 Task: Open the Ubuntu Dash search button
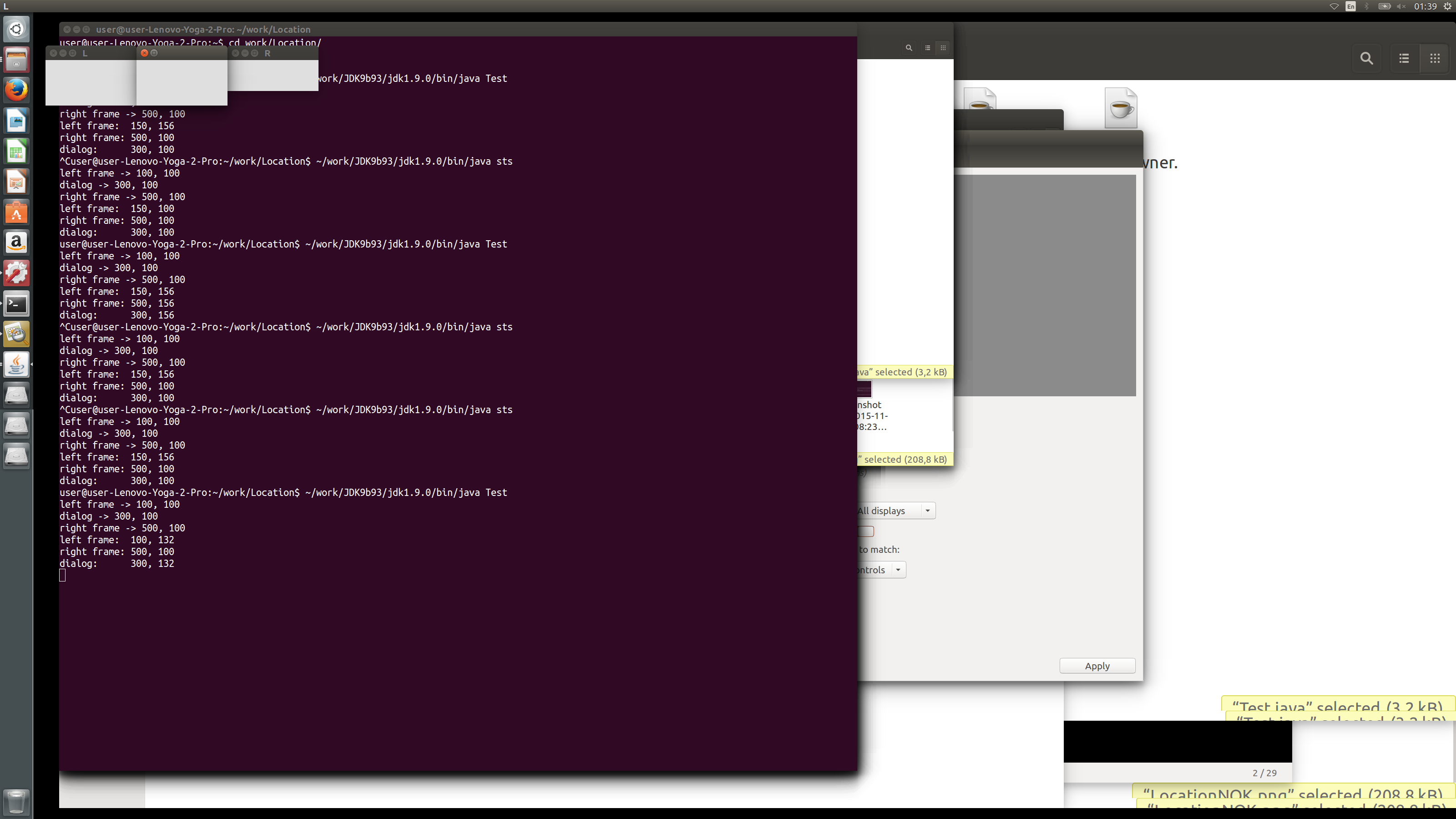(16, 29)
